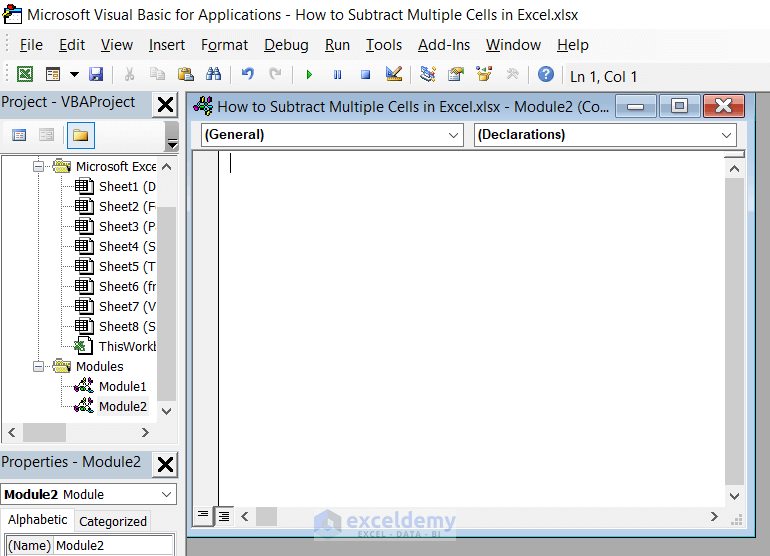The width and height of the screenshot is (770, 556).
Task: Select Module2 in Modules folder
Action: (110, 407)
